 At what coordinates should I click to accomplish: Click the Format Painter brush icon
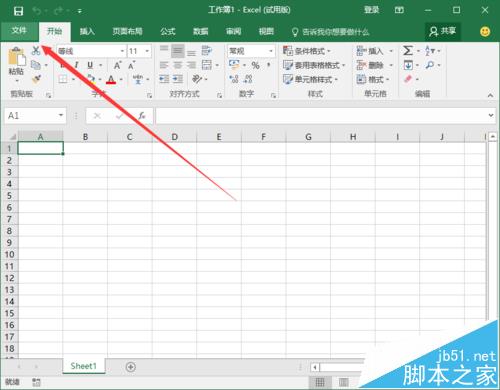36,79
